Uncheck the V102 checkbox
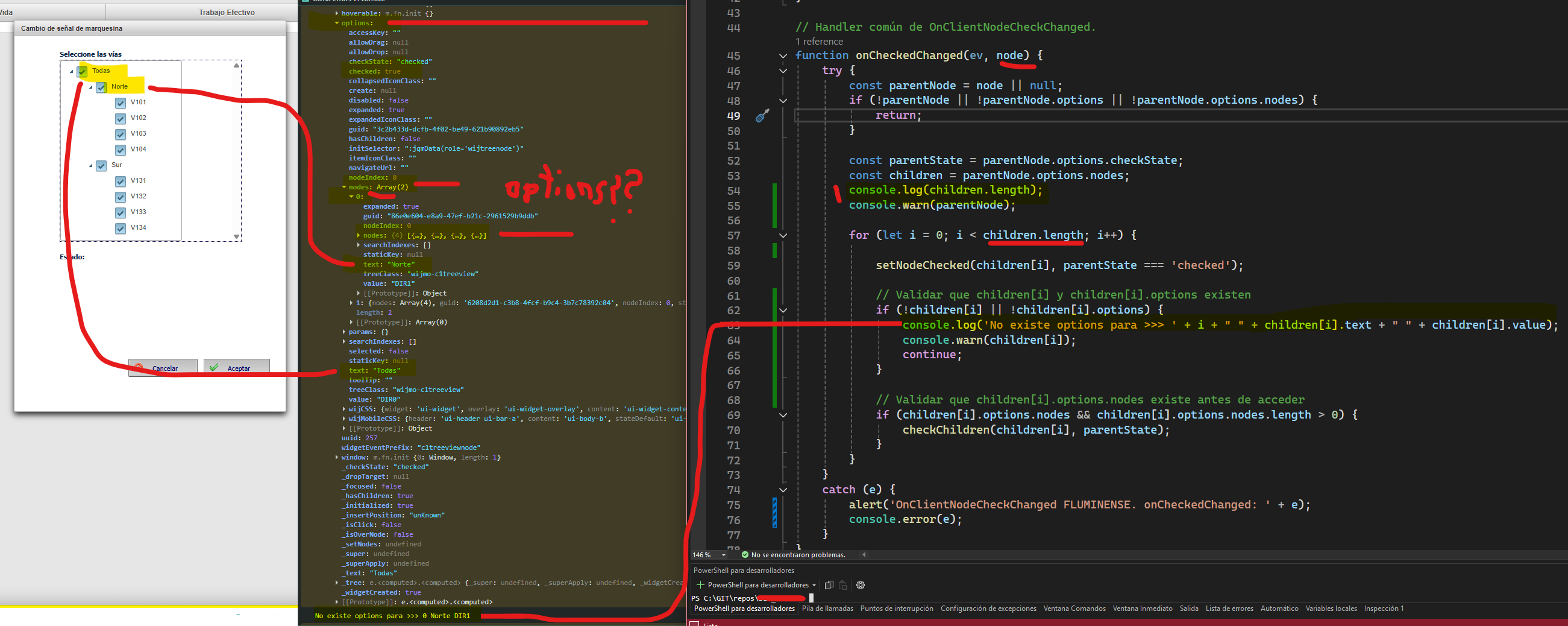 (x=121, y=118)
